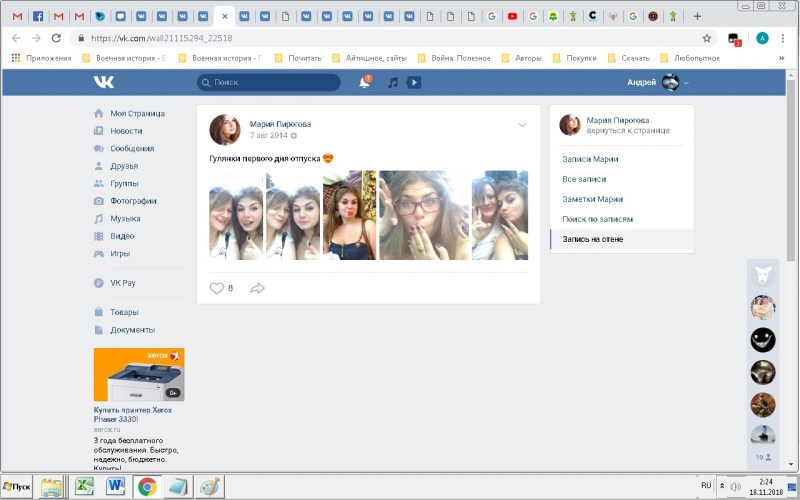Open the music note icon in header
Viewport: 800px width, 500px height.
tap(393, 82)
